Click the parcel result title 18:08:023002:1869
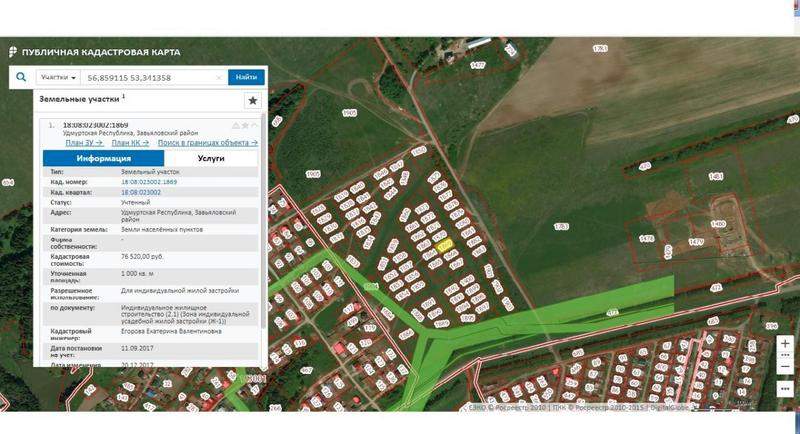800x434 pixels. (x=95, y=125)
